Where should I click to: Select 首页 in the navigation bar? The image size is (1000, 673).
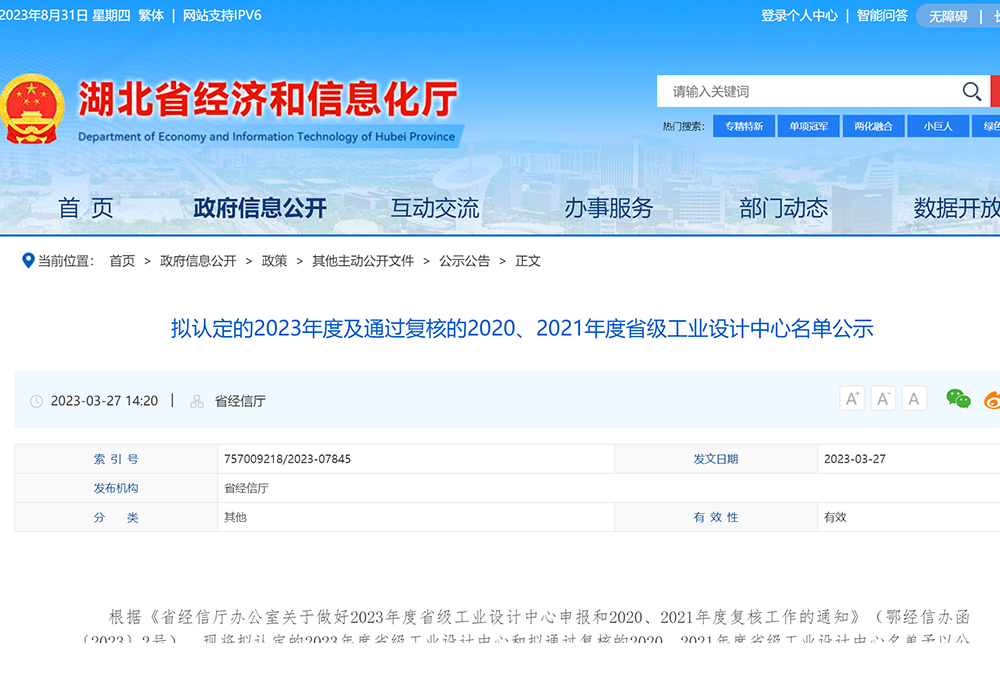tap(90, 208)
